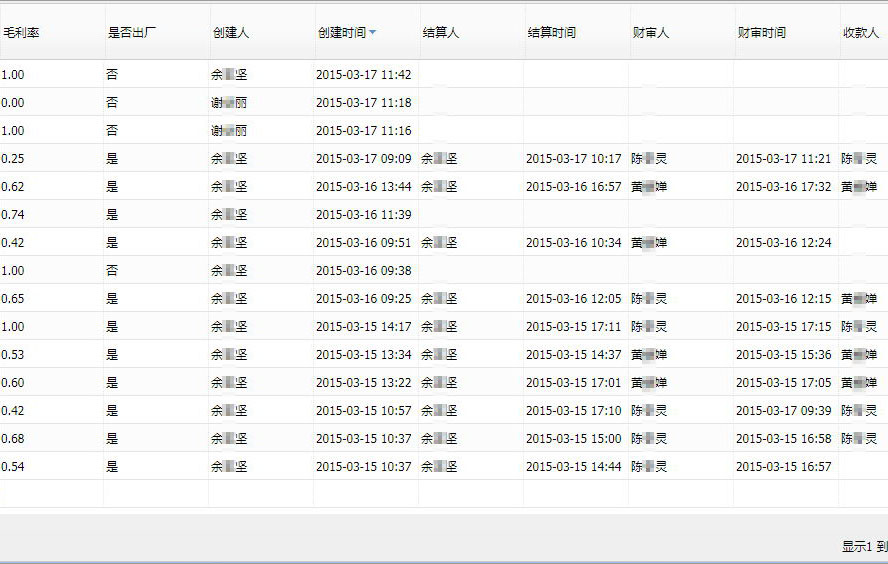Click the 显示1 到 pagination text
The height and width of the screenshot is (564, 888).
(863, 546)
